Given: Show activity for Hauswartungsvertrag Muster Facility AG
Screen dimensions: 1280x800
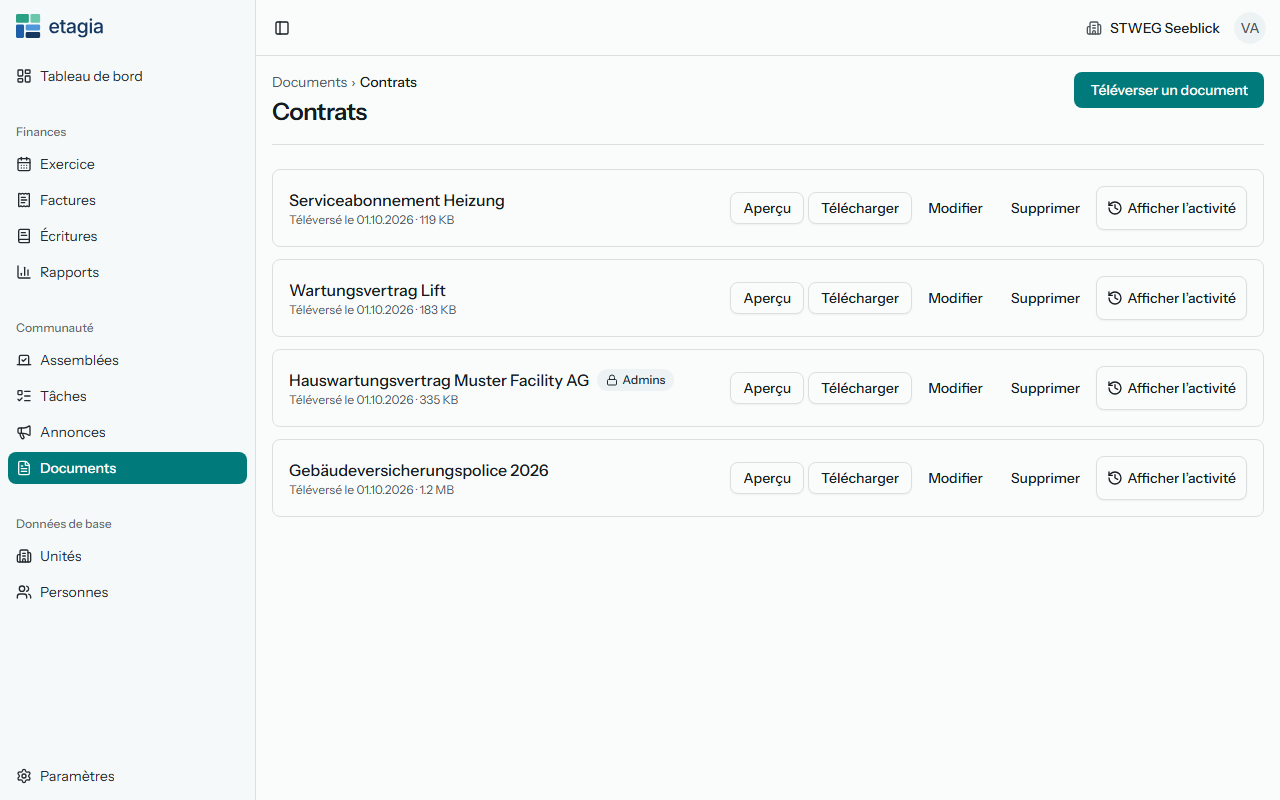Looking at the screenshot, I should (x=1171, y=388).
